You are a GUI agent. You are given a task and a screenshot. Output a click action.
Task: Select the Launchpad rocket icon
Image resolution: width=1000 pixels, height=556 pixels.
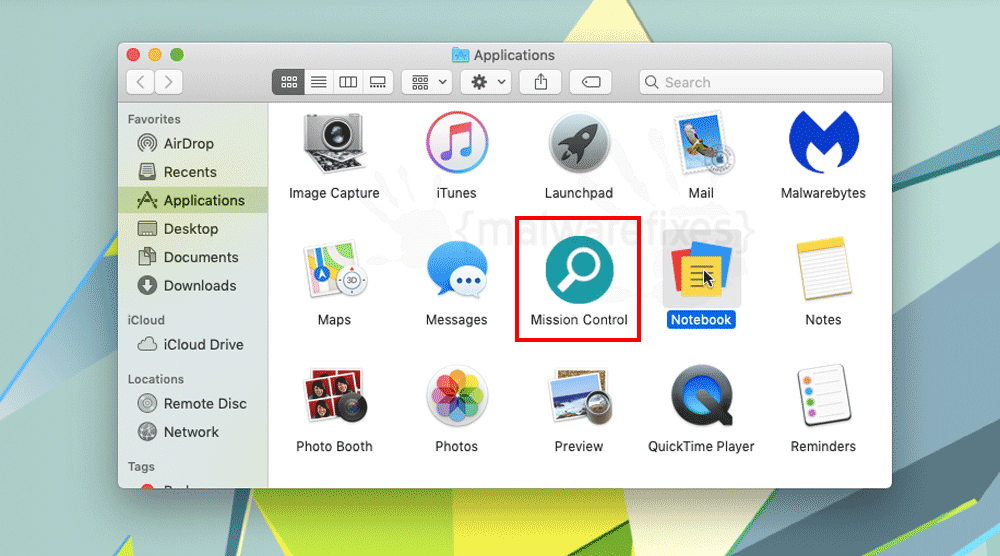click(x=578, y=143)
